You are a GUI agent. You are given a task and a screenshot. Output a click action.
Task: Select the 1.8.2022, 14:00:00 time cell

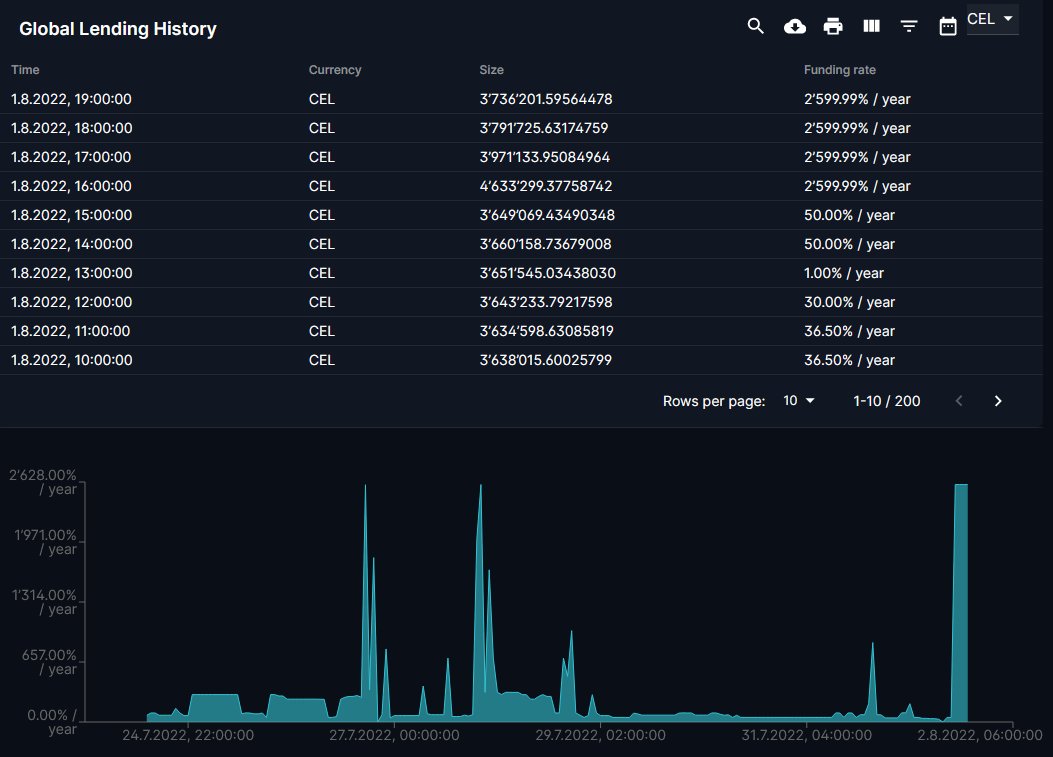[x=71, y=244]
